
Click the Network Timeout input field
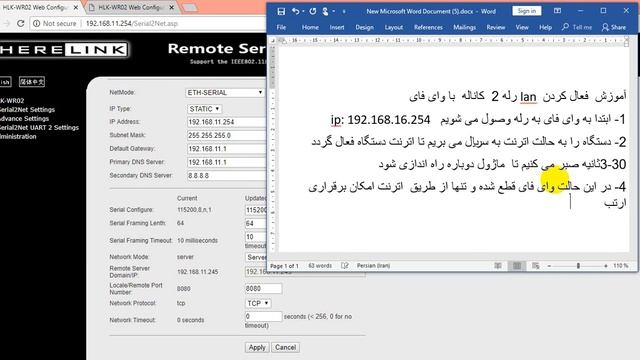pyautogui.click(x=263, y=316)
